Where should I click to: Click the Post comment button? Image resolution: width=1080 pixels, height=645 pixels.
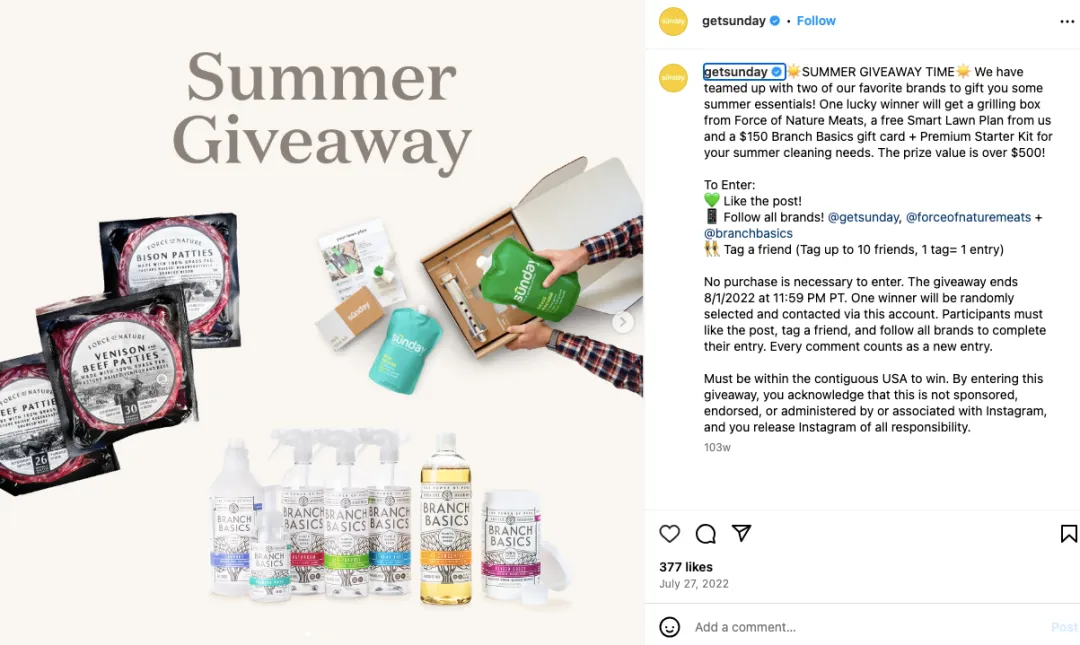click(1065, 627)
